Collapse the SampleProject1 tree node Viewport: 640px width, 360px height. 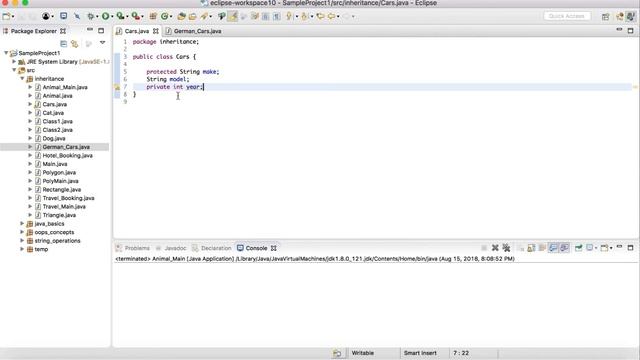pos(6,53)
